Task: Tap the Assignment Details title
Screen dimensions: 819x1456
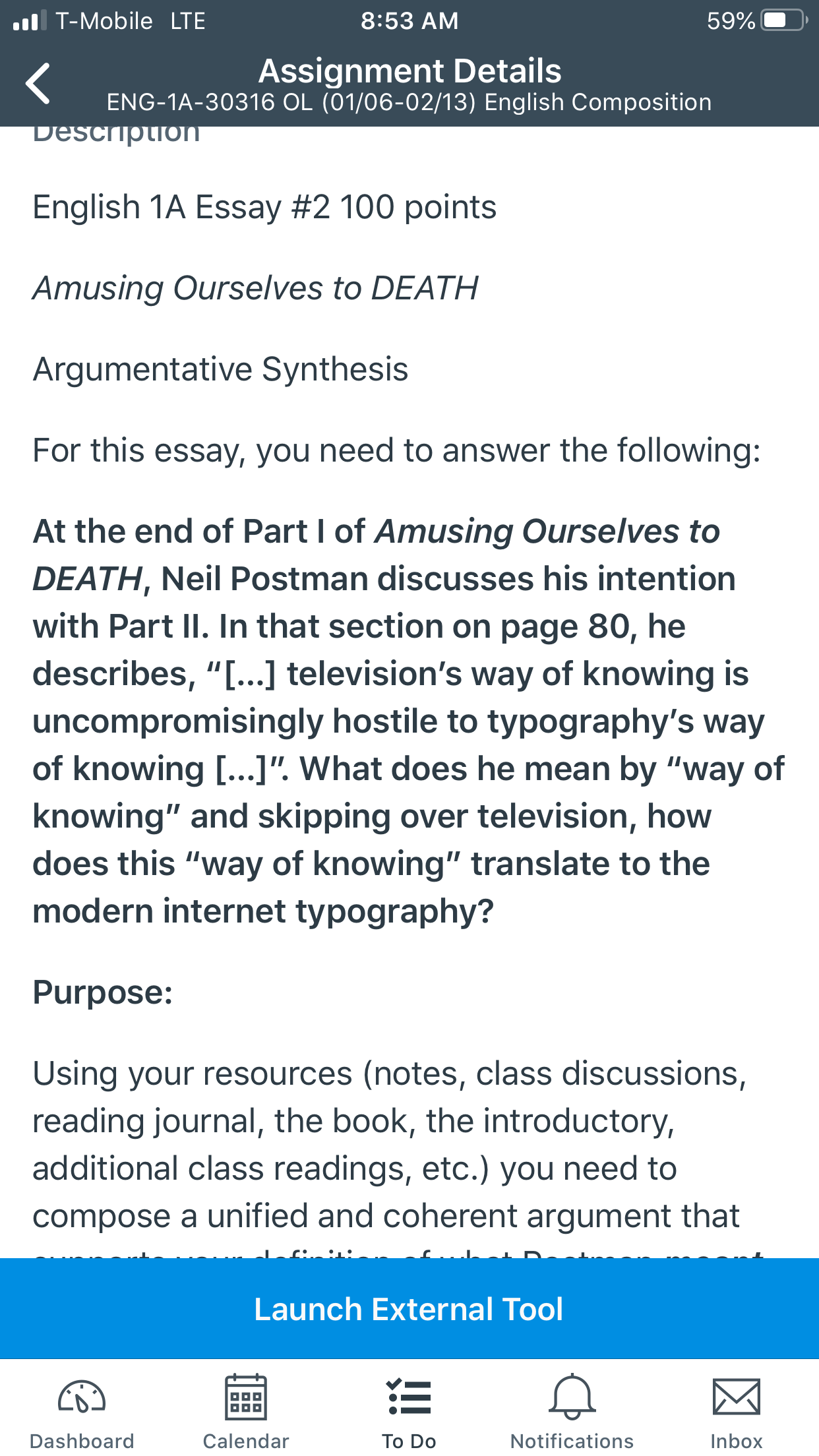Action: tap(409, 71)
